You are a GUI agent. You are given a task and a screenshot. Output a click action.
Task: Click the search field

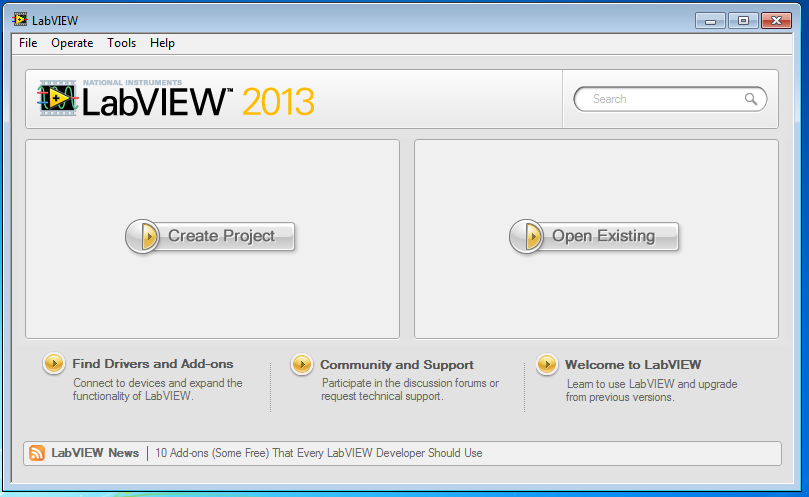point(670,99)
